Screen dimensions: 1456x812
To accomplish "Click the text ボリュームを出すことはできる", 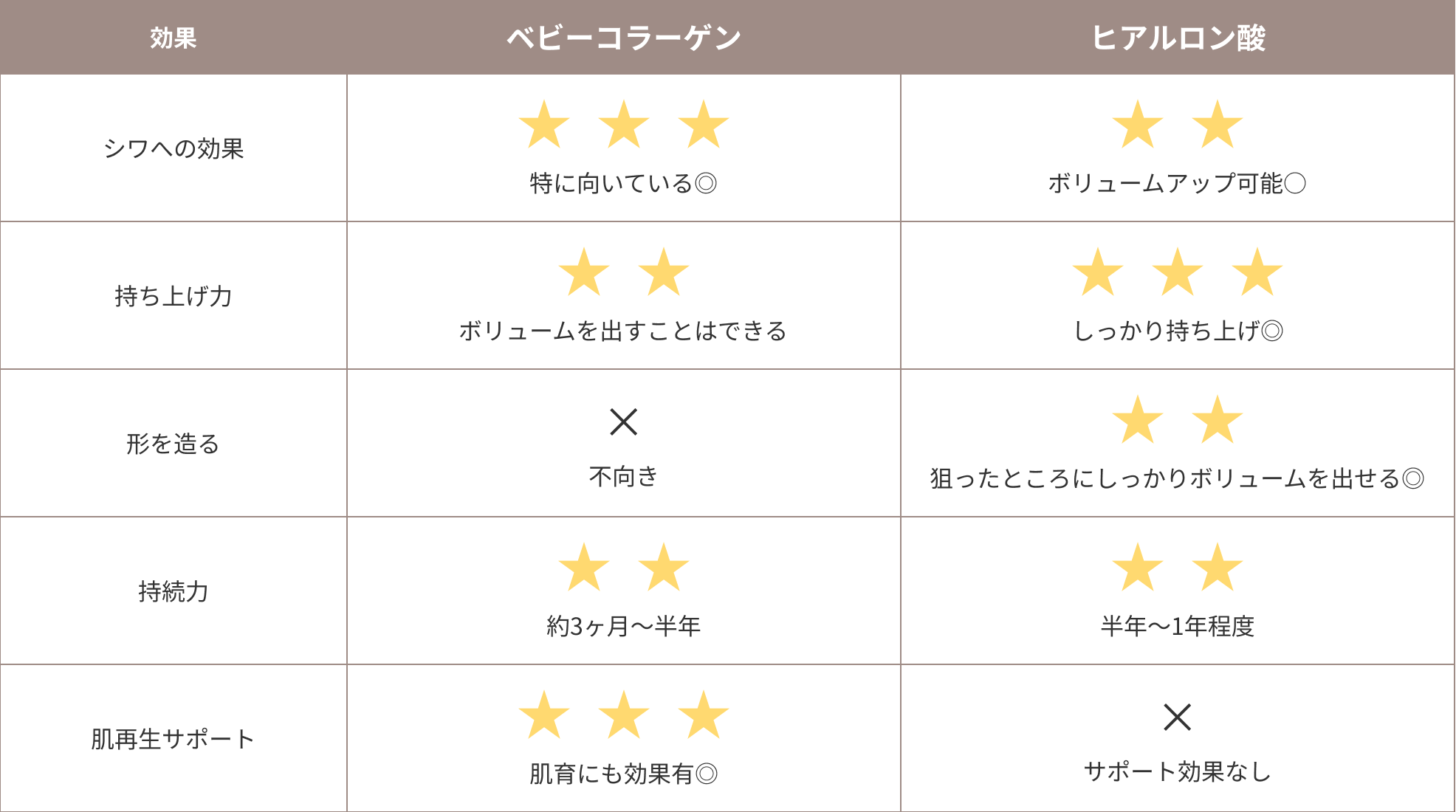I will click(623, 331).
